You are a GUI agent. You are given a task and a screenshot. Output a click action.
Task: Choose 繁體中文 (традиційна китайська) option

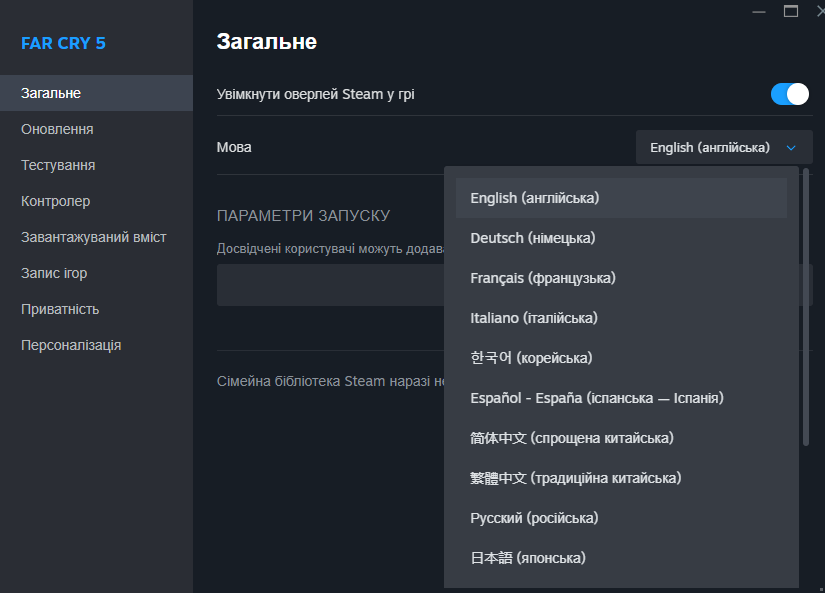pyautogui.click(x=621, y=478)
